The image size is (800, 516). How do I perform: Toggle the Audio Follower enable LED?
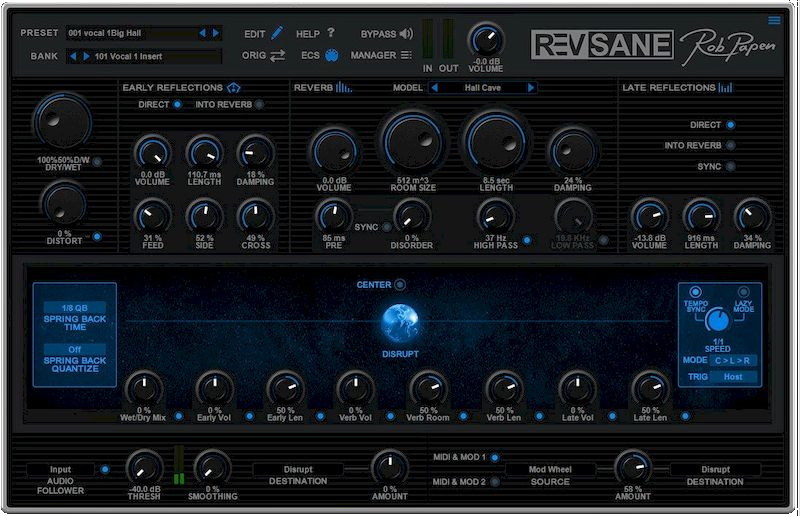(x=105, y=469)
